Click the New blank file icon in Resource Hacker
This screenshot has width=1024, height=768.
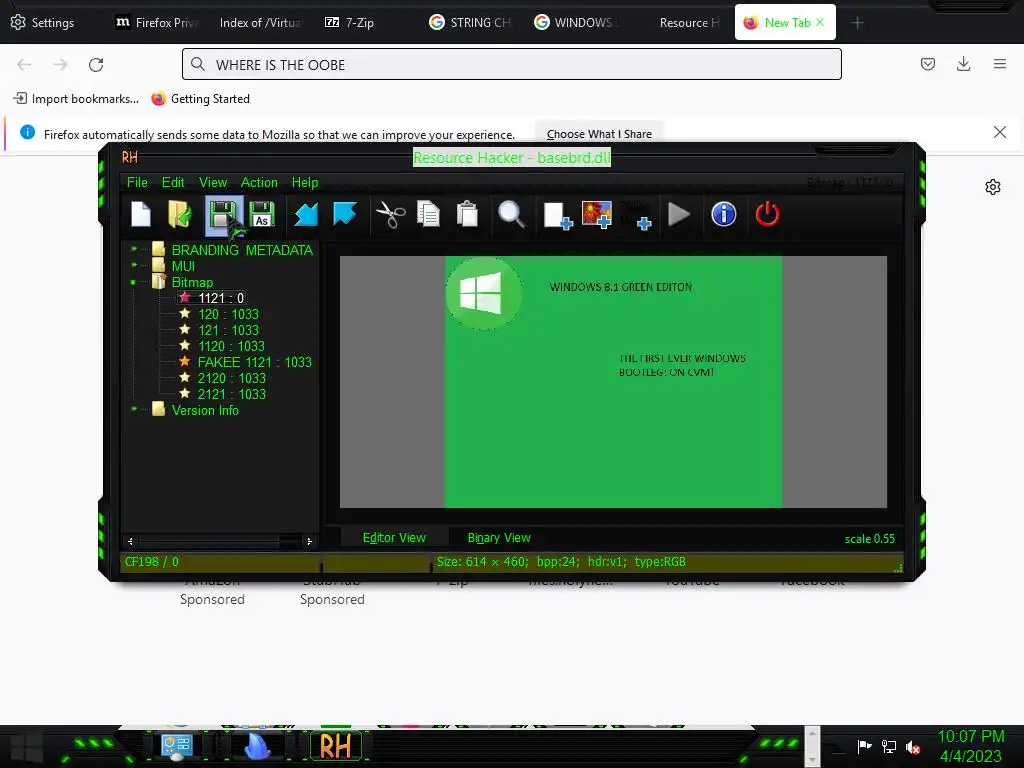(141, 214)
